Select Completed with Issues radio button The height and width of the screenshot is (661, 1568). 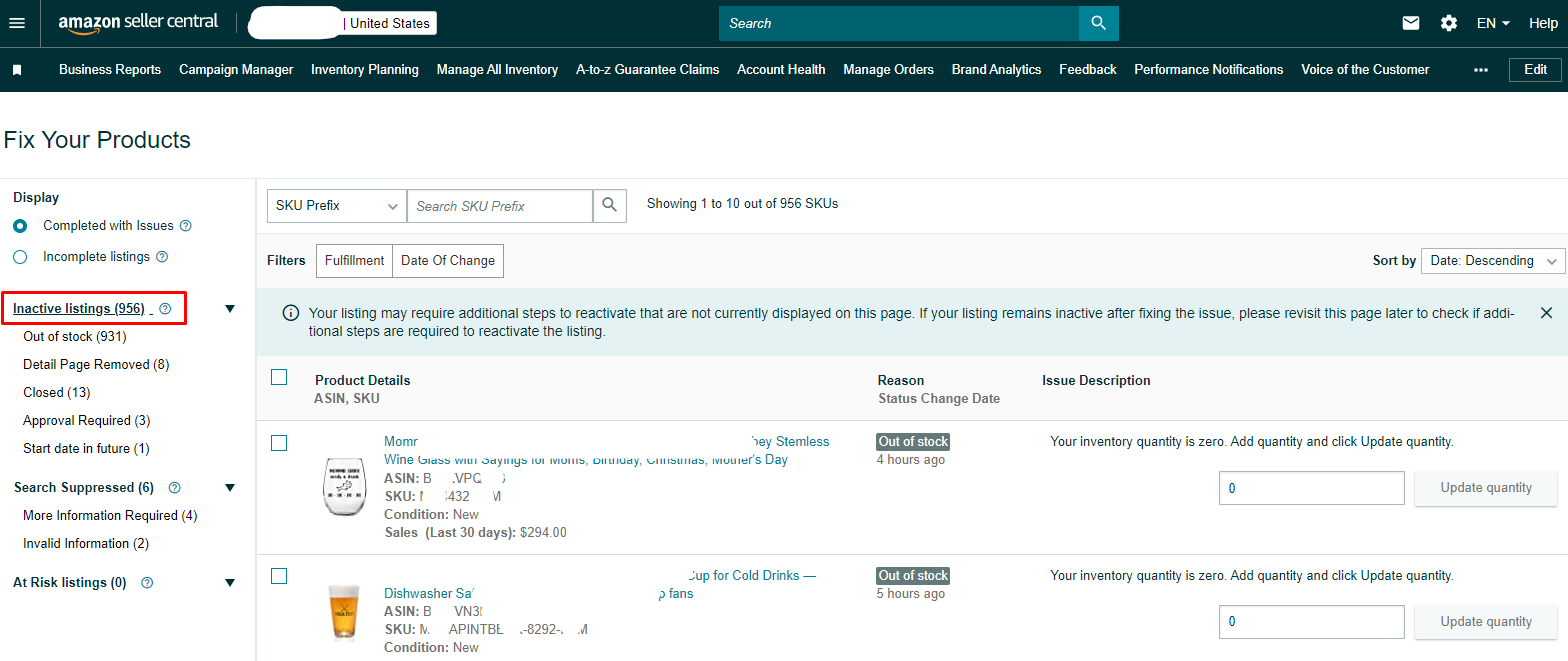(x=21, y=226)
